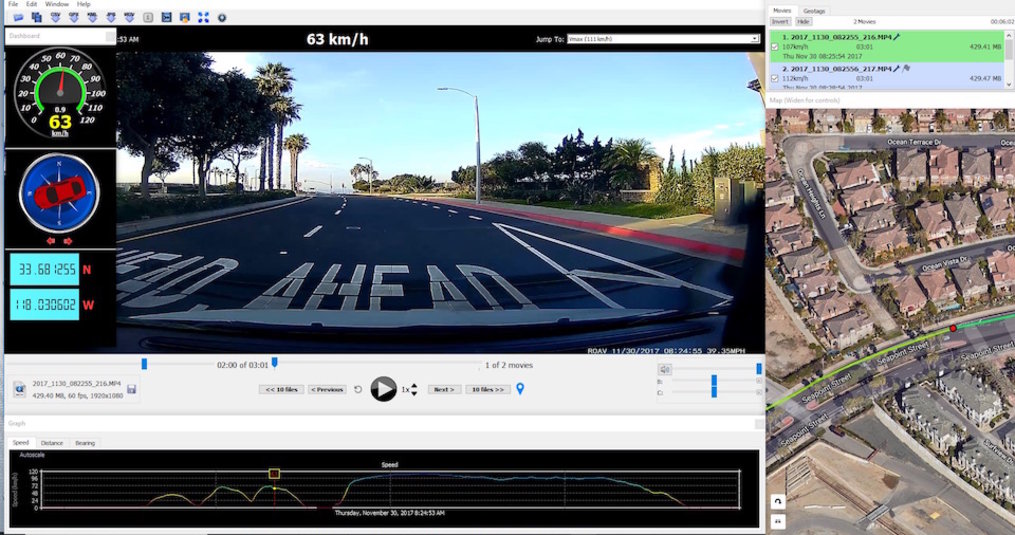Click the video position slider handle
This screenshot has width=1015, height=535.
click(x=274, y=363)
